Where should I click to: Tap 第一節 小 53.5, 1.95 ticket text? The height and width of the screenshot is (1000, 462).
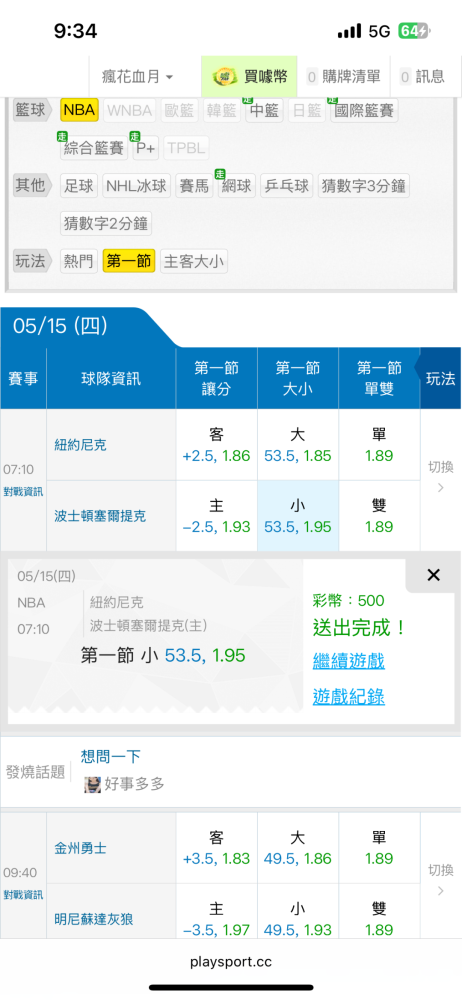163,655
